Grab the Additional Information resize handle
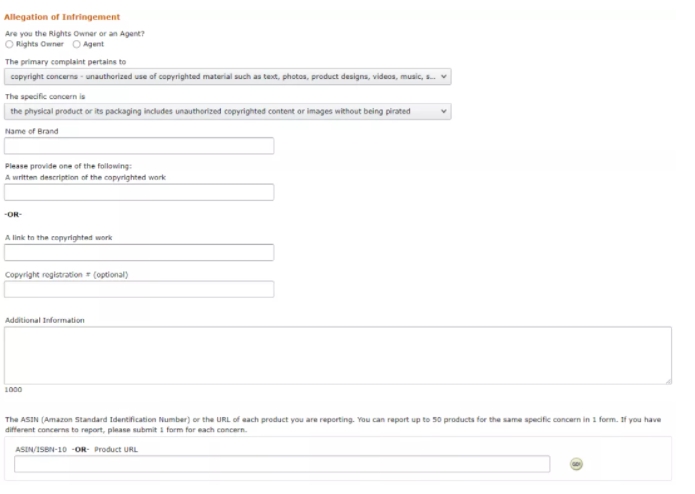This screenshot has height=494, width=695. click(668, 380)
